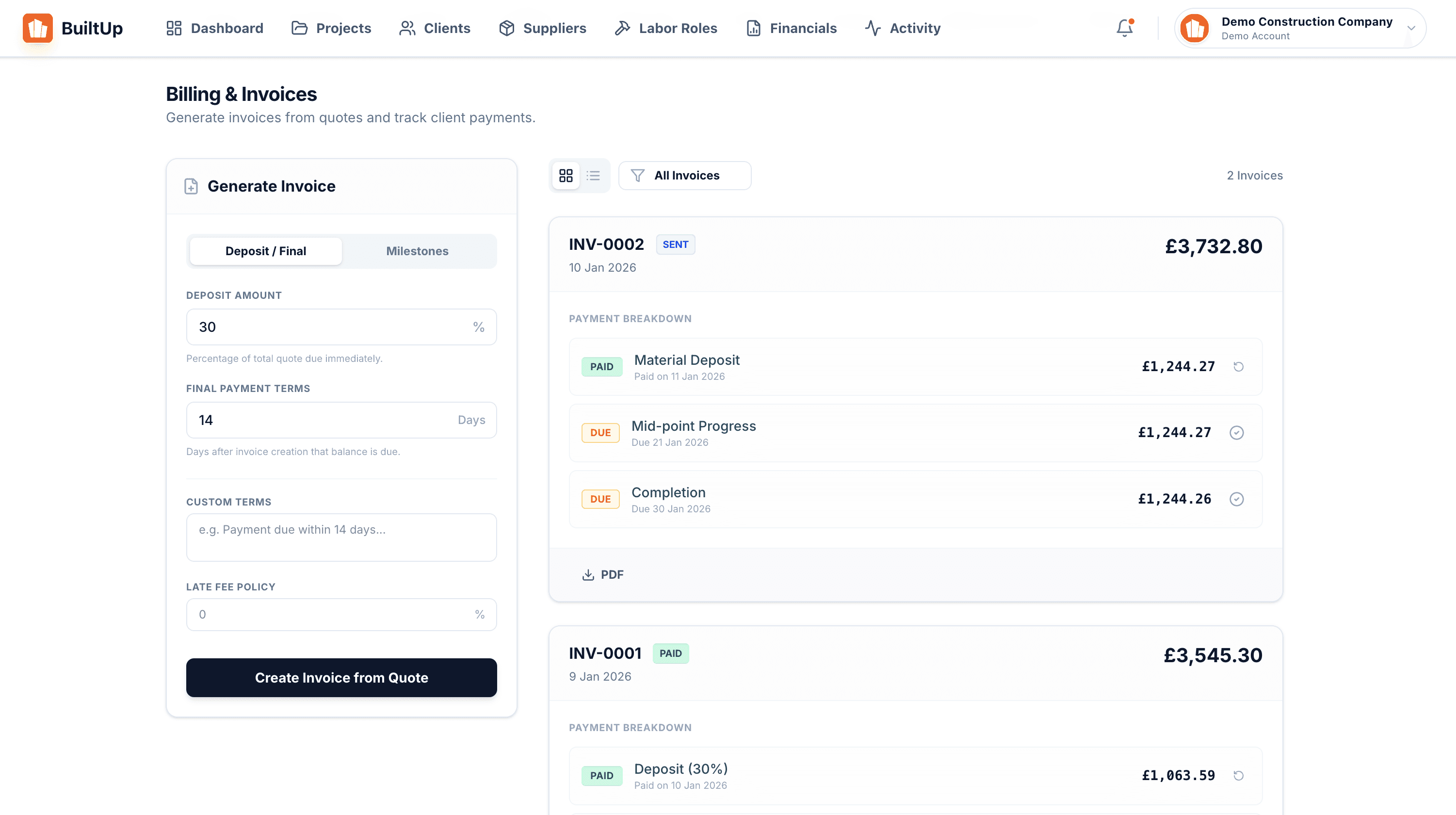Download PDF for invoice INV-0002
This screenshot has height=815, width=1456.
pyautogui.click(x=602, y=574)
